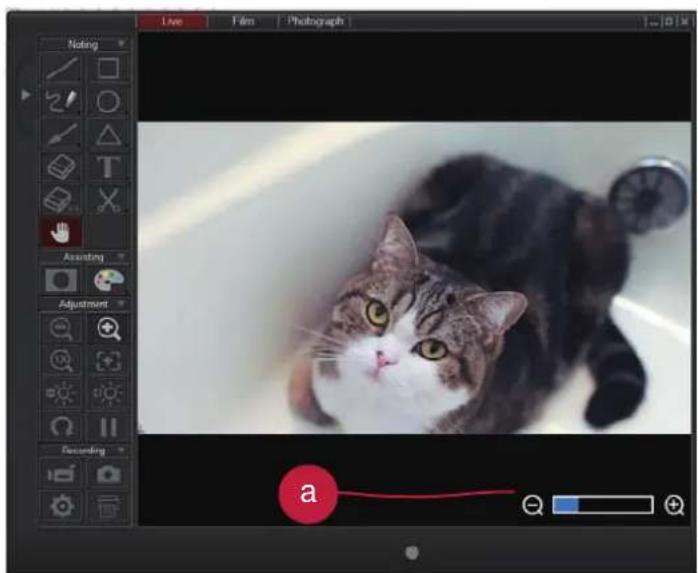Switch to the Photograph tab

pos(315,21)
